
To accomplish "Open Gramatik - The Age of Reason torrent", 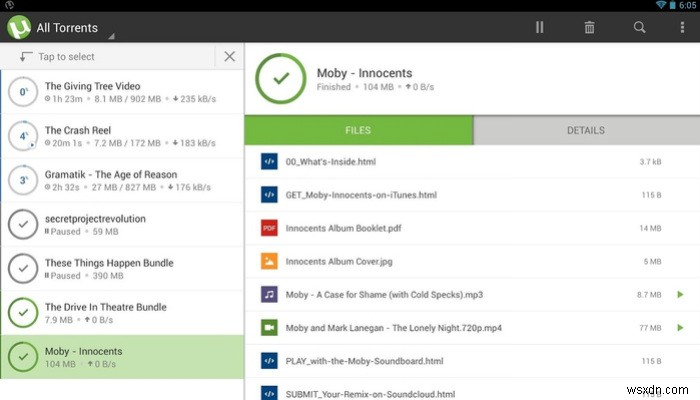I will tap(122, 180).
